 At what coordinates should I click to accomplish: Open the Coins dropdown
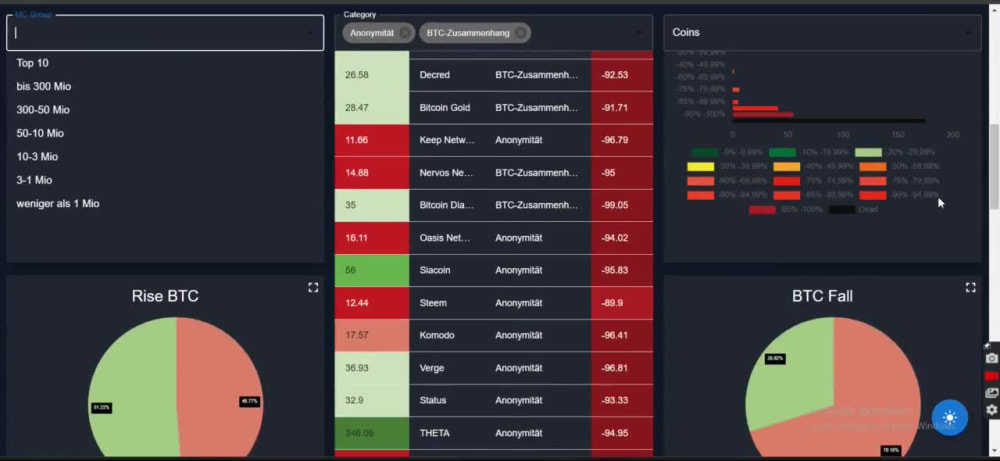[823, 33]
